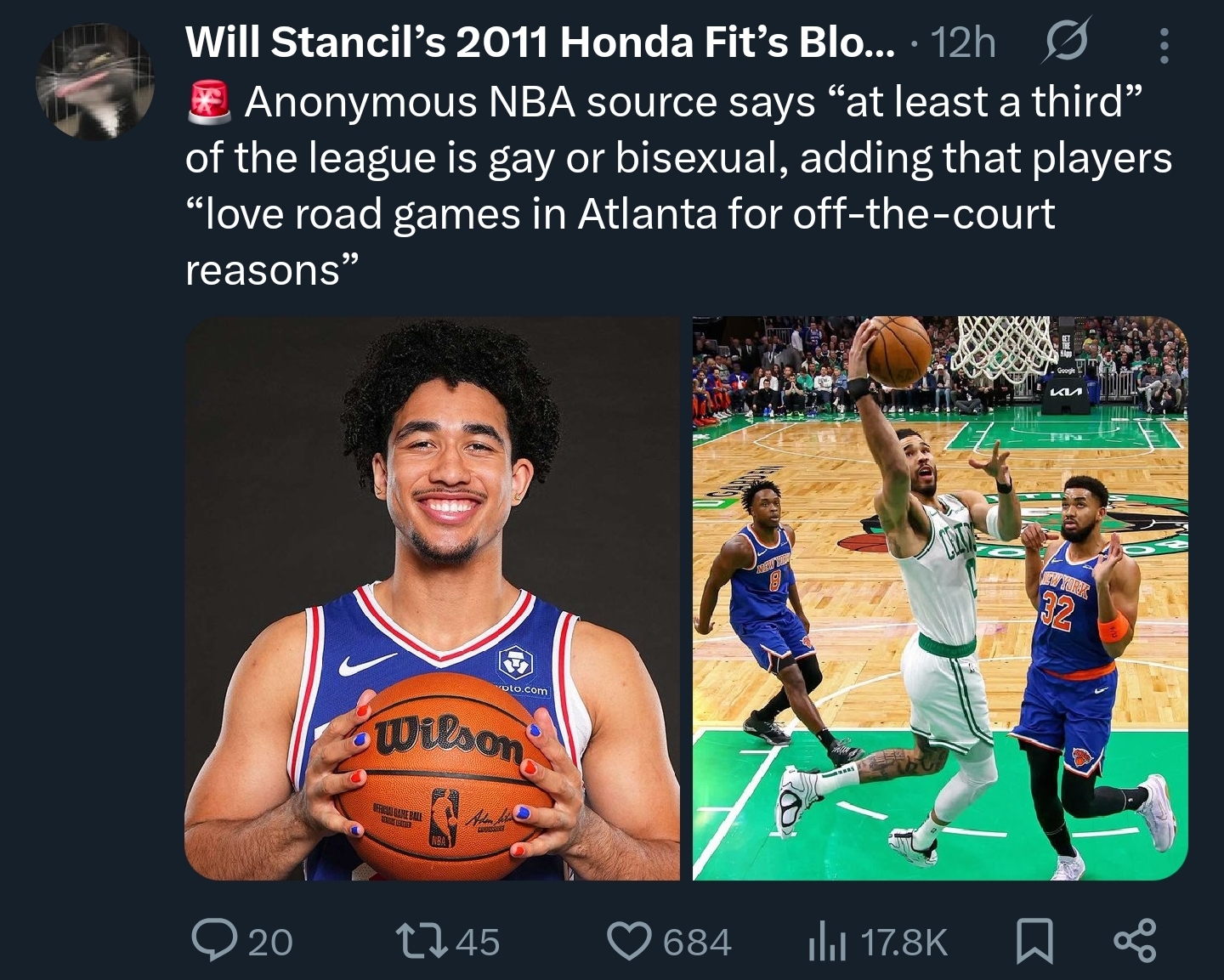Open the left photo of player holding Wilson ball
The height and width of the screenshot is (980, 1224).
tap(432, 598)
